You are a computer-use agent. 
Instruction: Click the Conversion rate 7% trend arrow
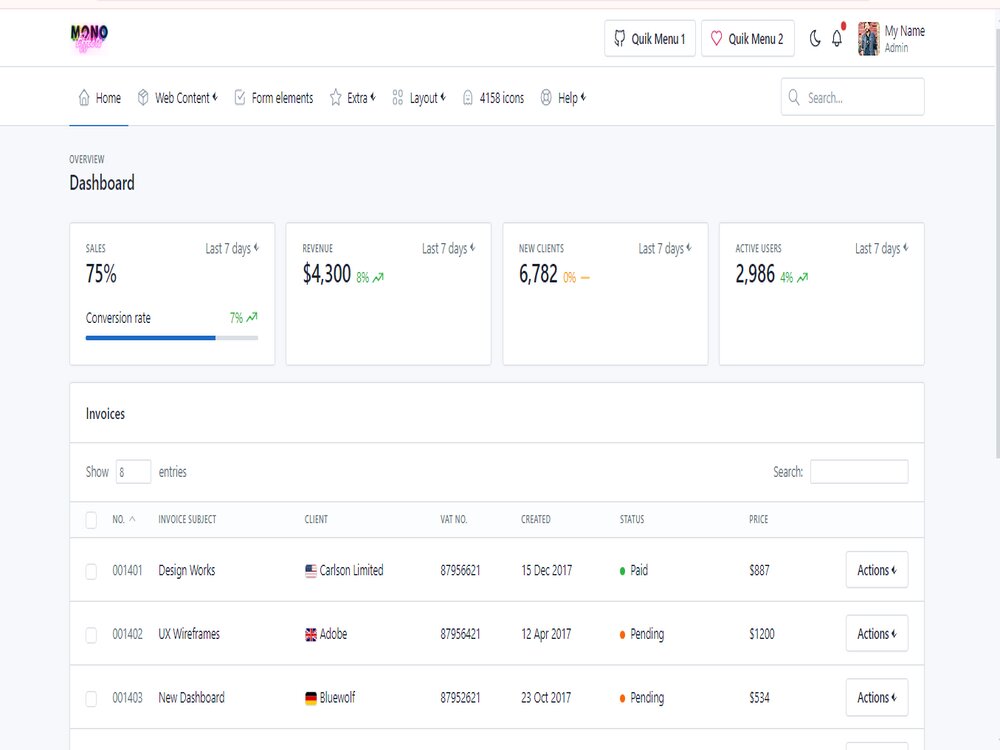coord(252,317)
